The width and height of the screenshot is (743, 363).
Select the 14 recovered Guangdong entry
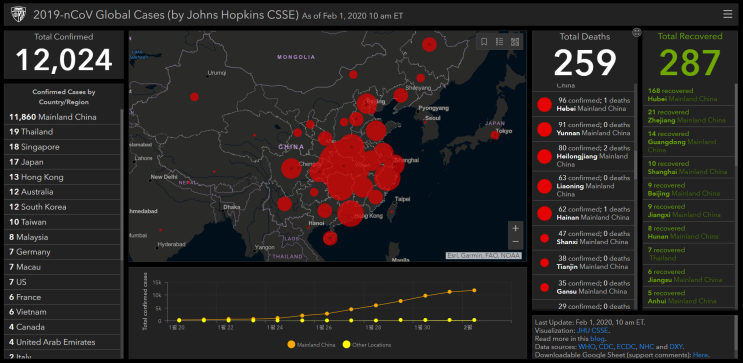click(688, 141)
